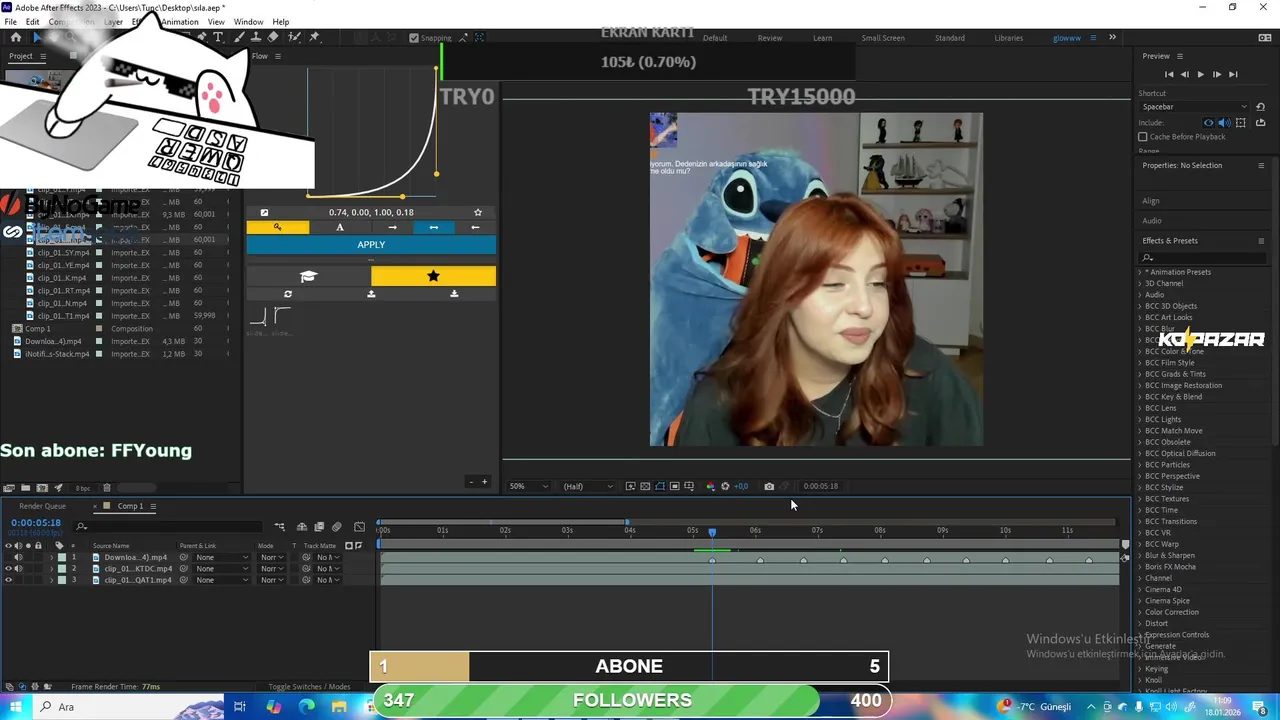Screen dimensions: 1280x720
Task: Switch to the Small Screen workspace
Action: pyautogui.click(x=883, y=38)
